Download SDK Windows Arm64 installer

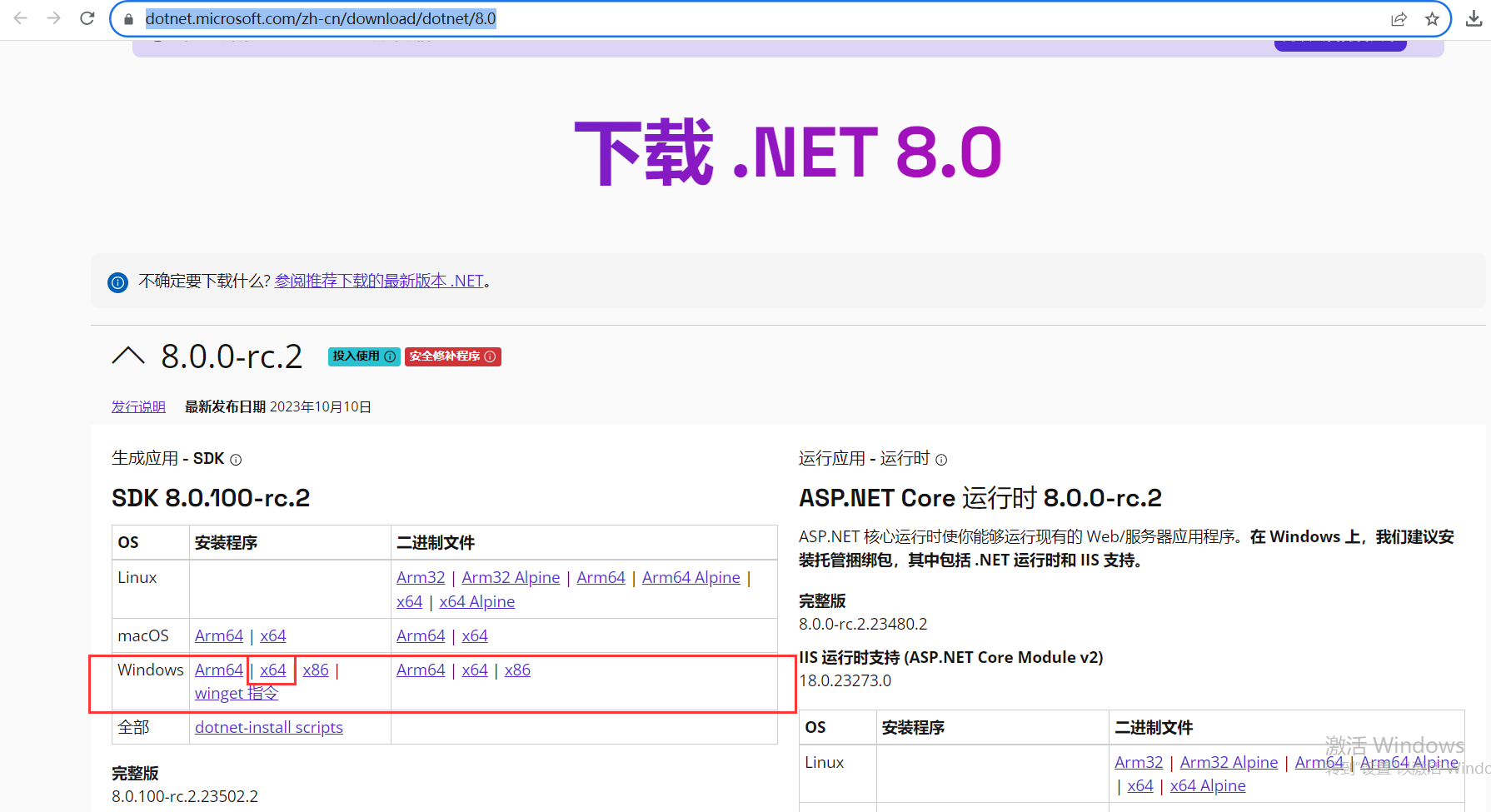pos(219,670)
